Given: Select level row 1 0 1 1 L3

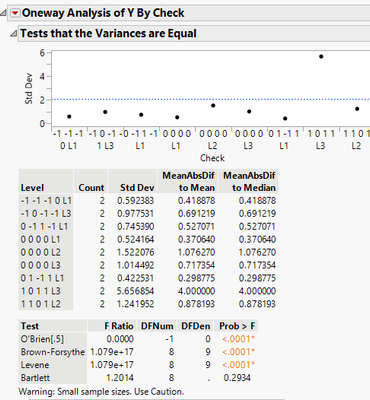Looking at the screenshot, I should click(x=46, y=291).
